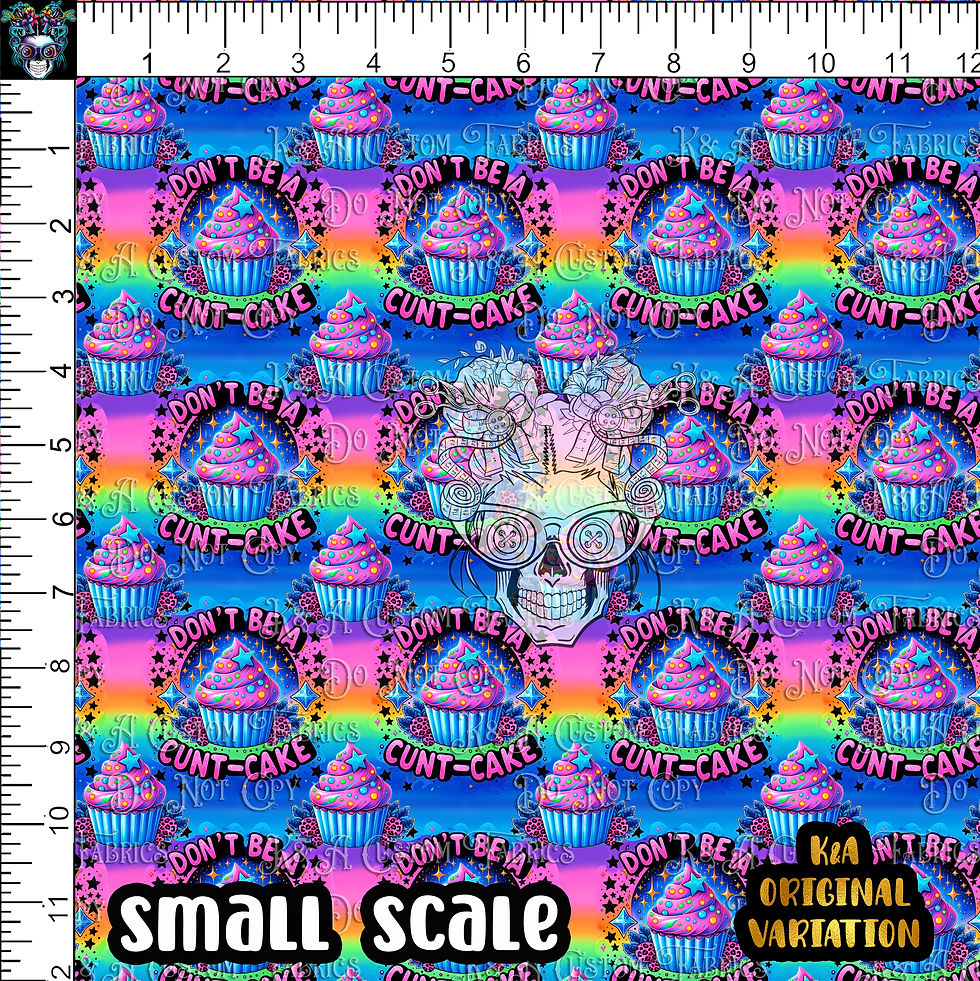
Task: Select number 3 on the horizontal ruler
Action: (x=298, y=63)
